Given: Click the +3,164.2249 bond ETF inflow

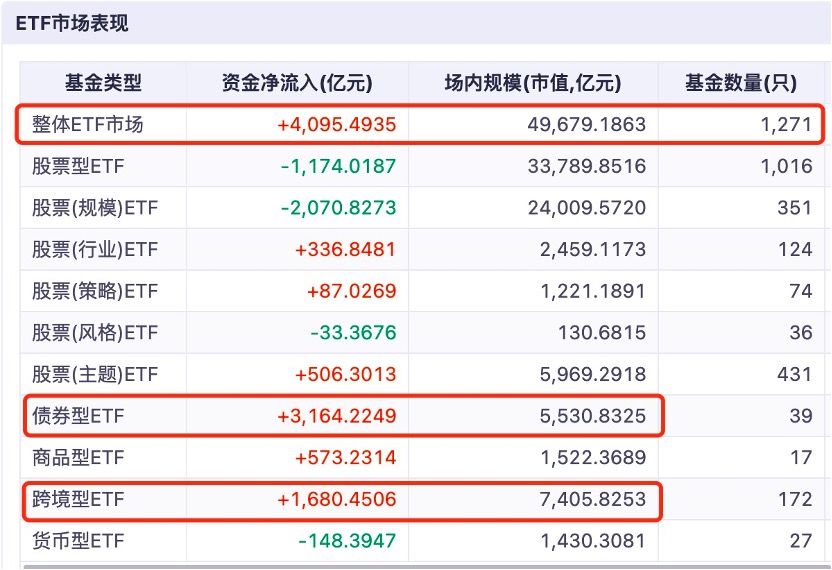Looking at the screenshot, I should point(337,416).
